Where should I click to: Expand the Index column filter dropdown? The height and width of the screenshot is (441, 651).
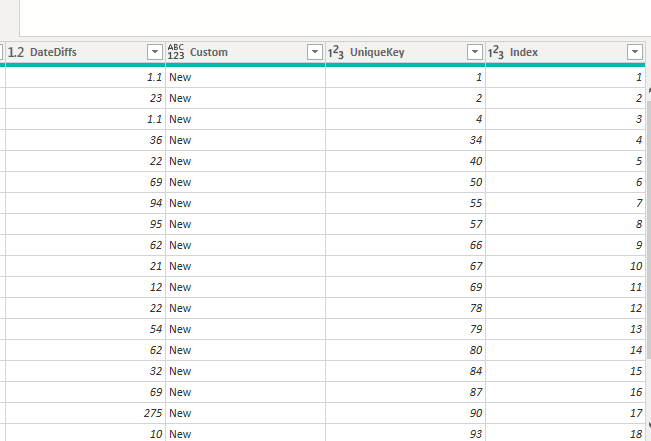tap(635, 52)
